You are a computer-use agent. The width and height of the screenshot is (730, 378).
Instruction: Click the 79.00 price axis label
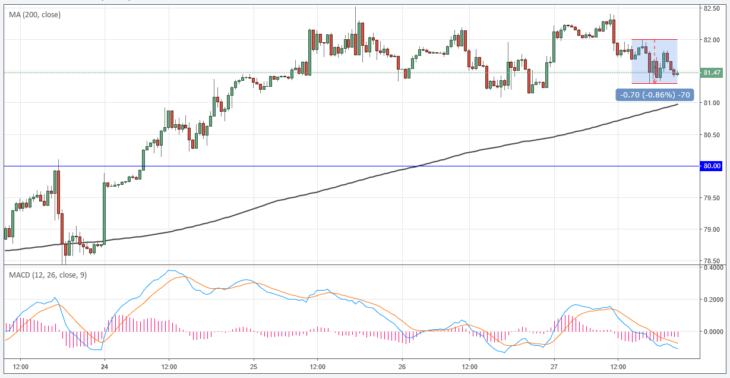tap(712, 230)
